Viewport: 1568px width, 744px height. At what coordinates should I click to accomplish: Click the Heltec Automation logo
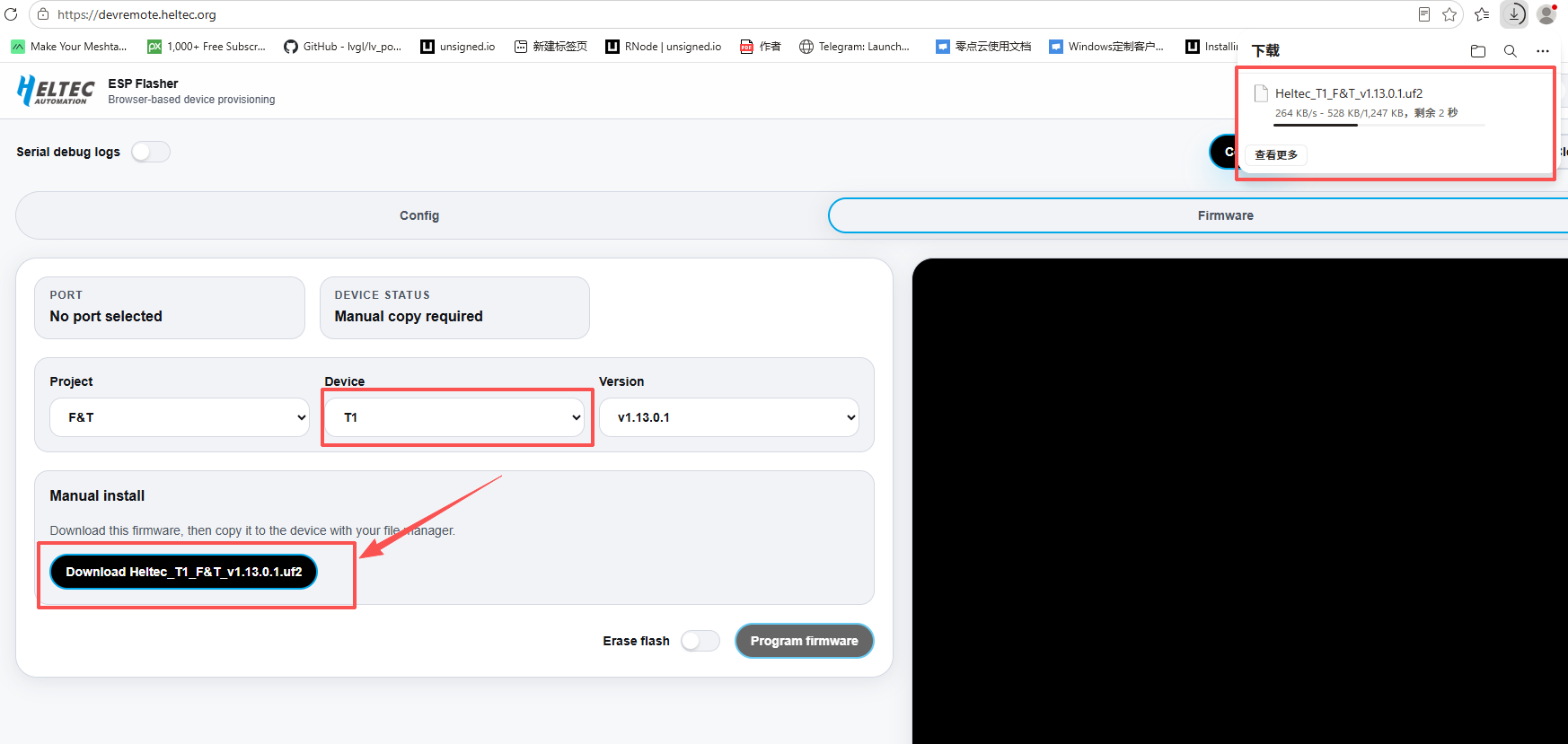click(x=56, y=91)
